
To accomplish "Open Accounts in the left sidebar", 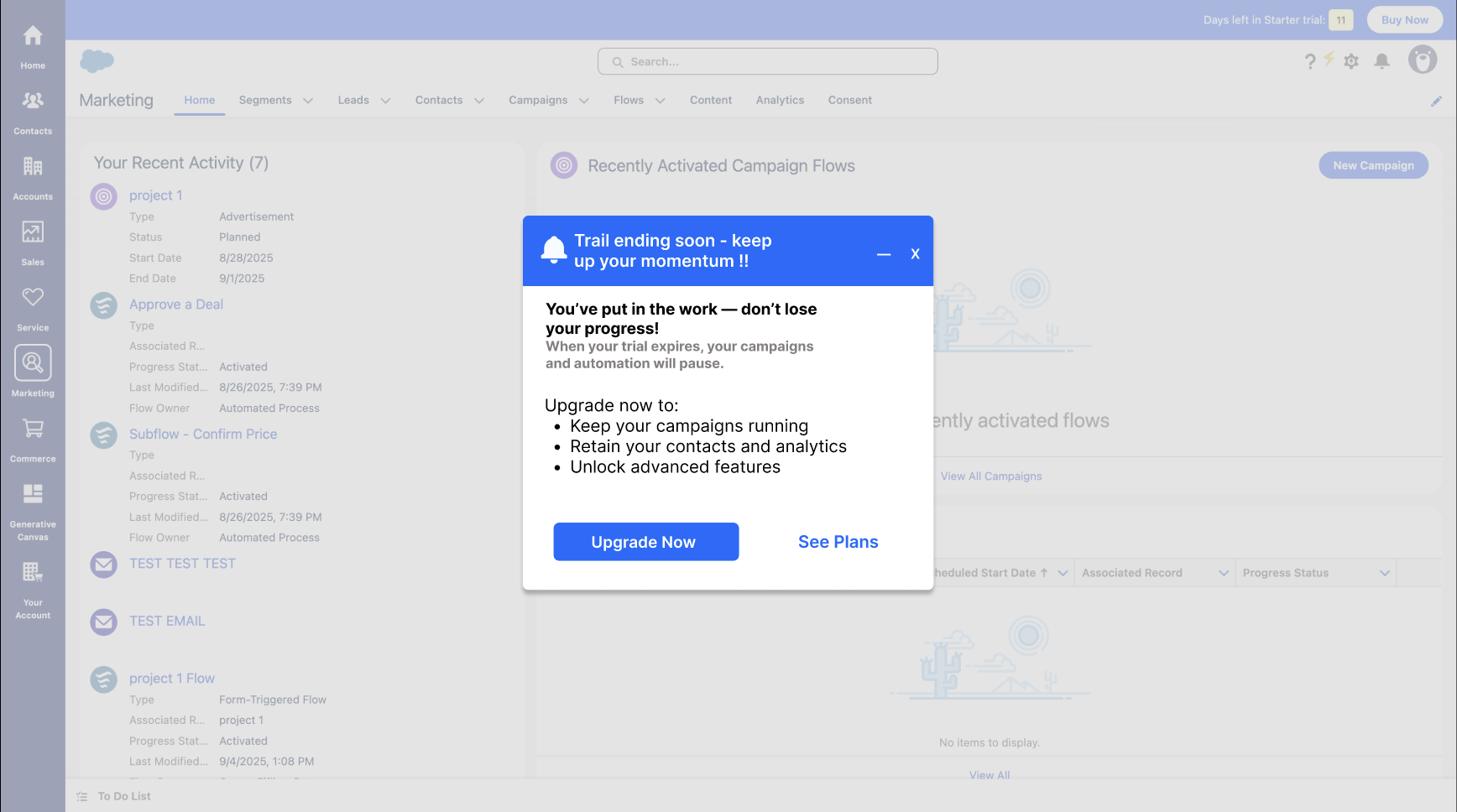I will click(x=33, y=177).
